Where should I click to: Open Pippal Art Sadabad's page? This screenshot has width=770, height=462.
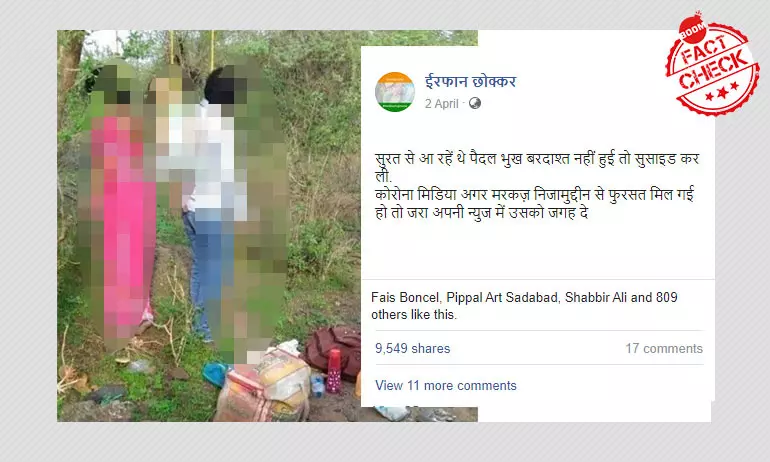(502, 298)
